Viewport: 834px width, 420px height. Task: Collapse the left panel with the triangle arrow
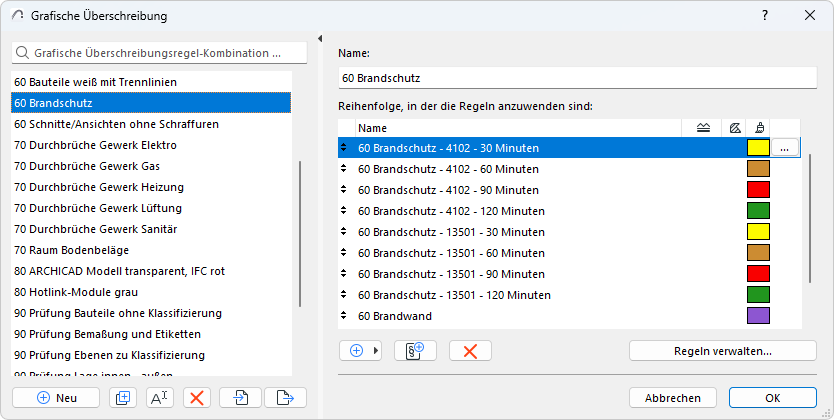click(319, 39)
